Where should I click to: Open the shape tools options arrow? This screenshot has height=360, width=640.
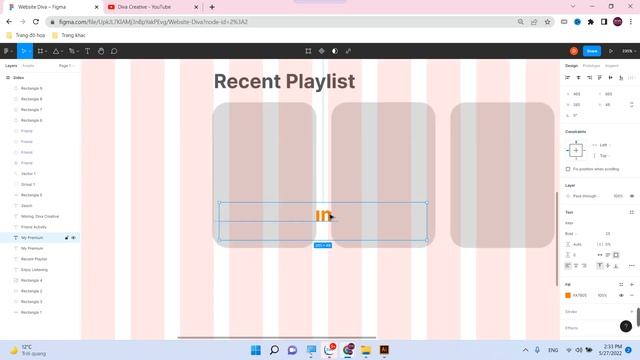(62, 51)
